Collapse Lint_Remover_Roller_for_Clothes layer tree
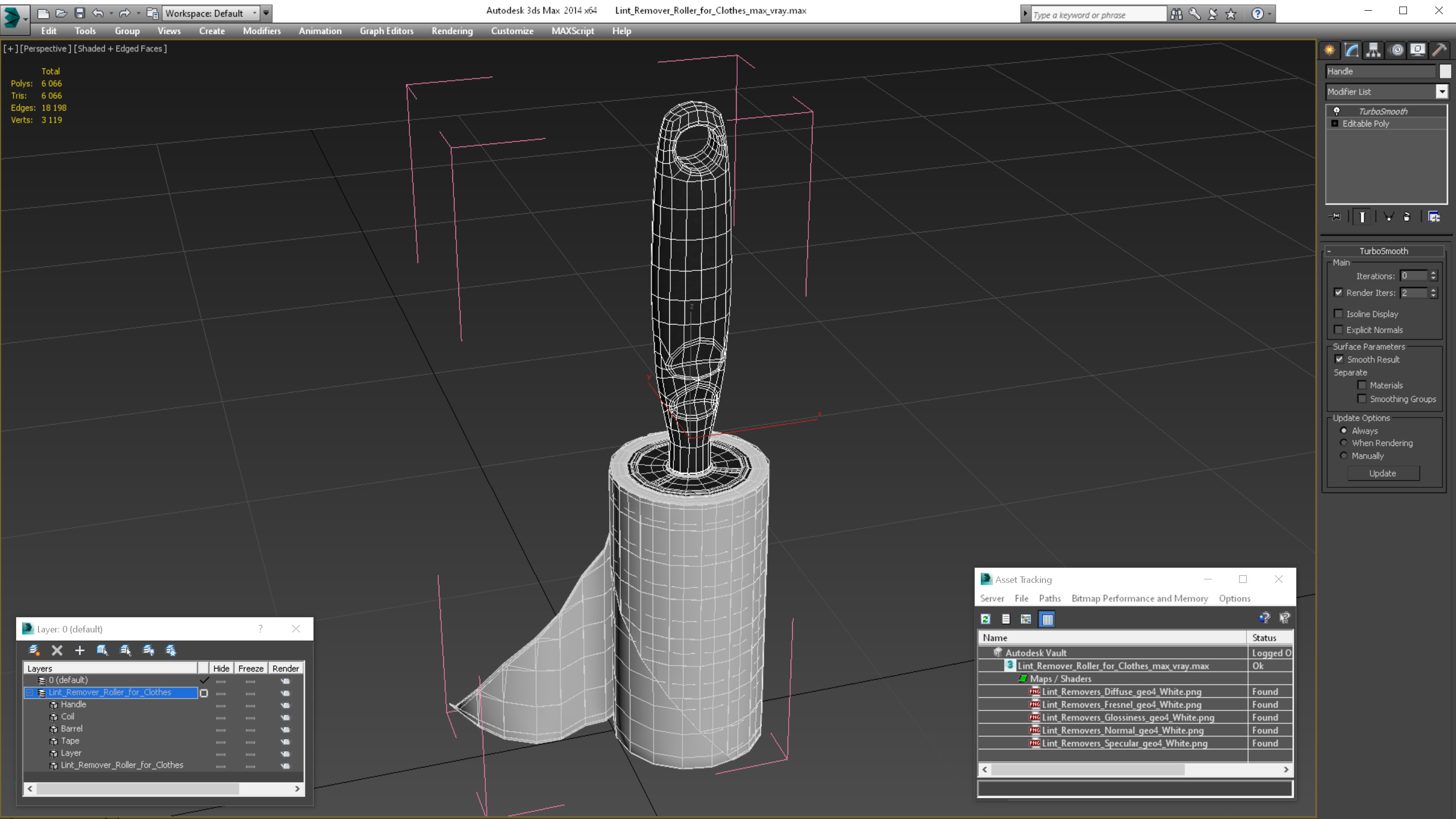This screenshot has width=1456, height=819. coord(30,693)
